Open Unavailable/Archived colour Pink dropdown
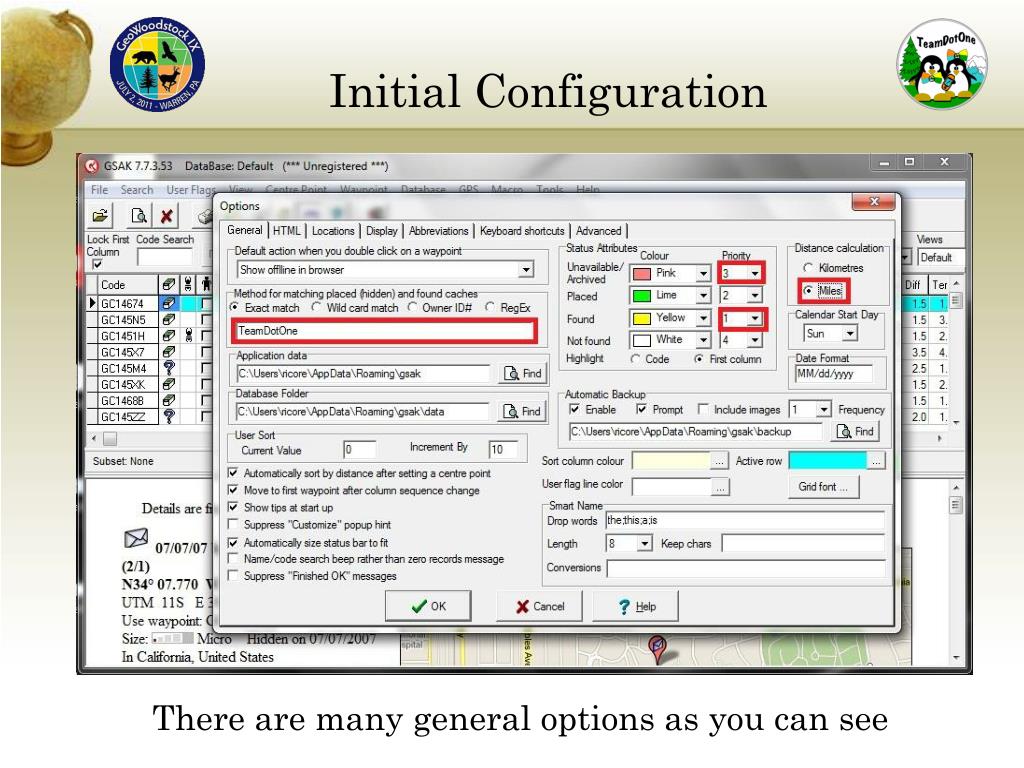The width and height of the screenshot is (1024, 768). click(x=703, y=273)
